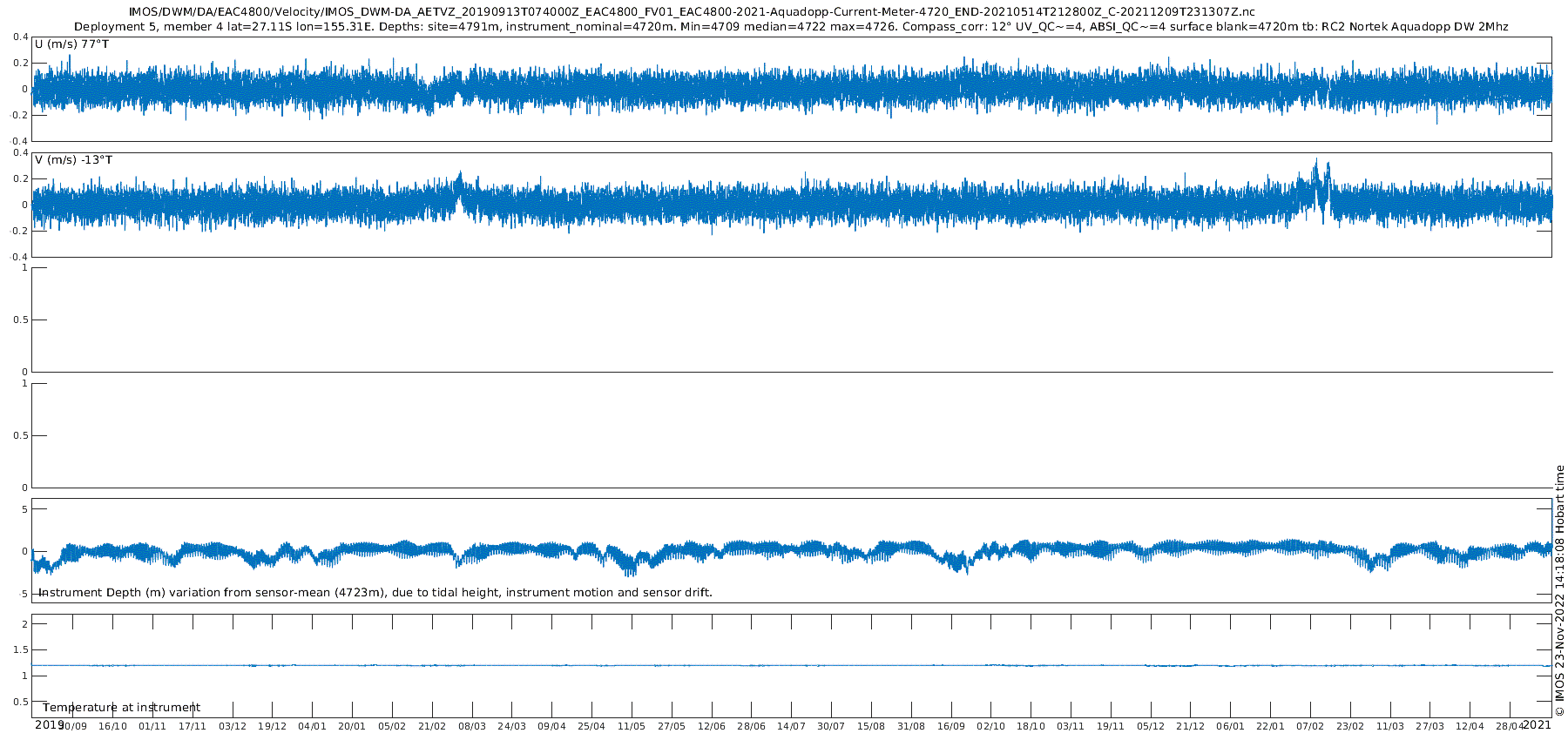Click the 22/01 date tick label
This screenshot has height=740, width=1568.
click(1270, 726)
